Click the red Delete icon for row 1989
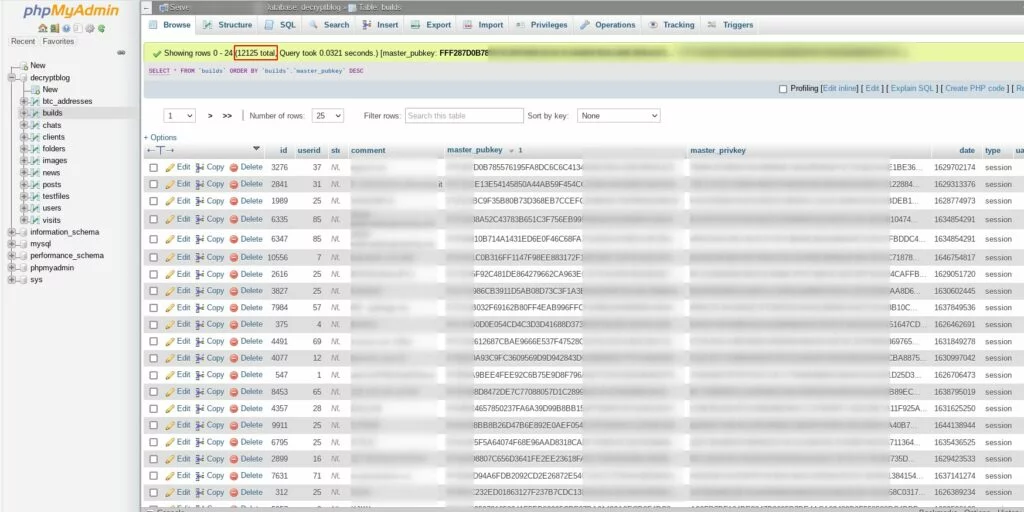Image resolution: width=1024 pixels, height=512 pixels. [x=234, y=201]
